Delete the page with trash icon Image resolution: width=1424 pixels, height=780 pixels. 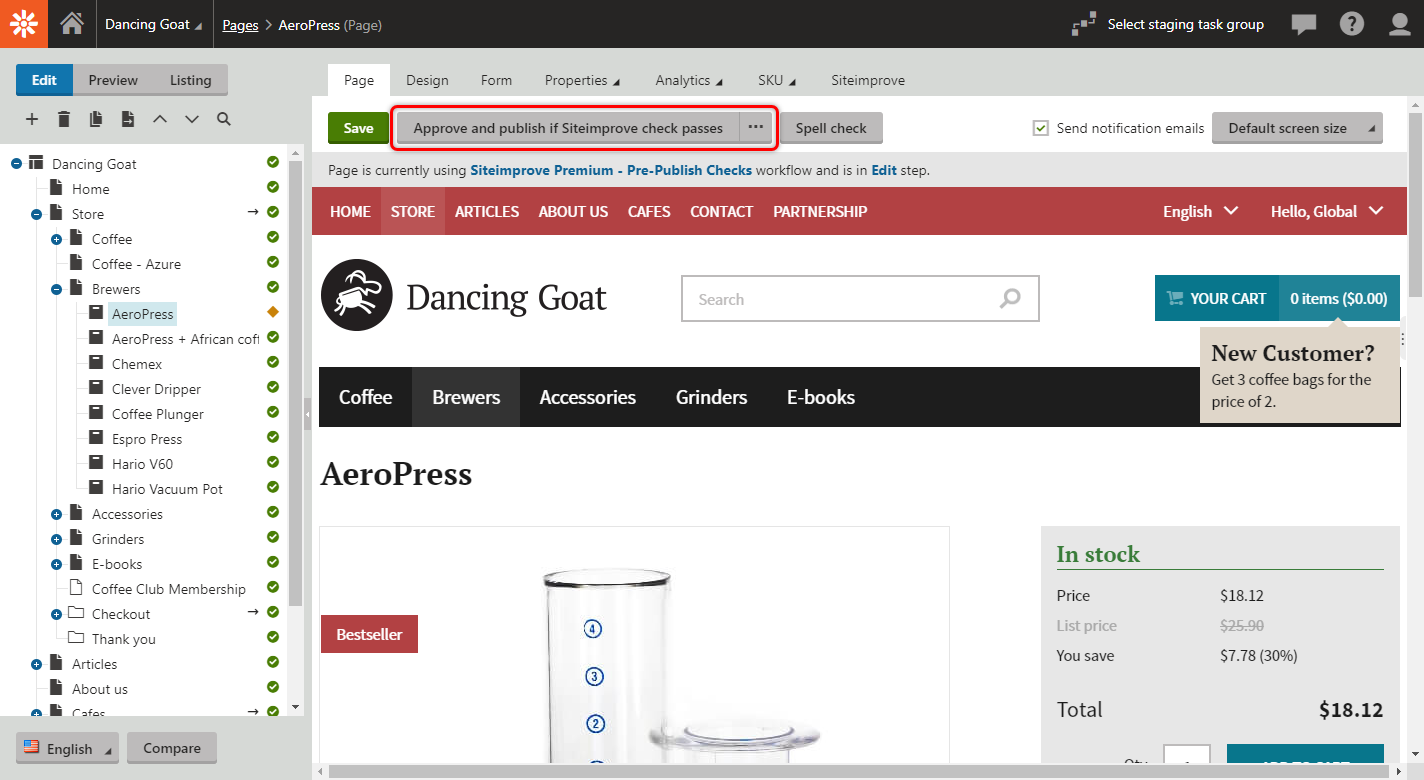click(64, 119)
